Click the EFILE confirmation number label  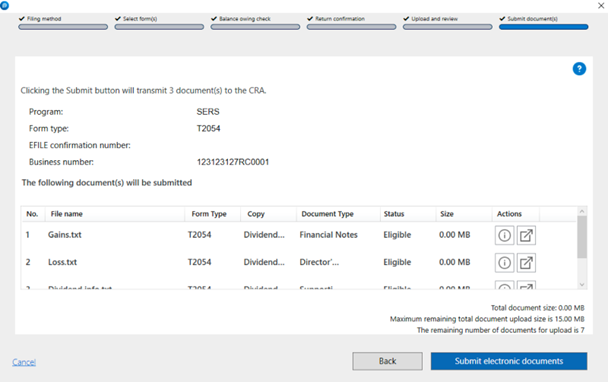(79, 145)
